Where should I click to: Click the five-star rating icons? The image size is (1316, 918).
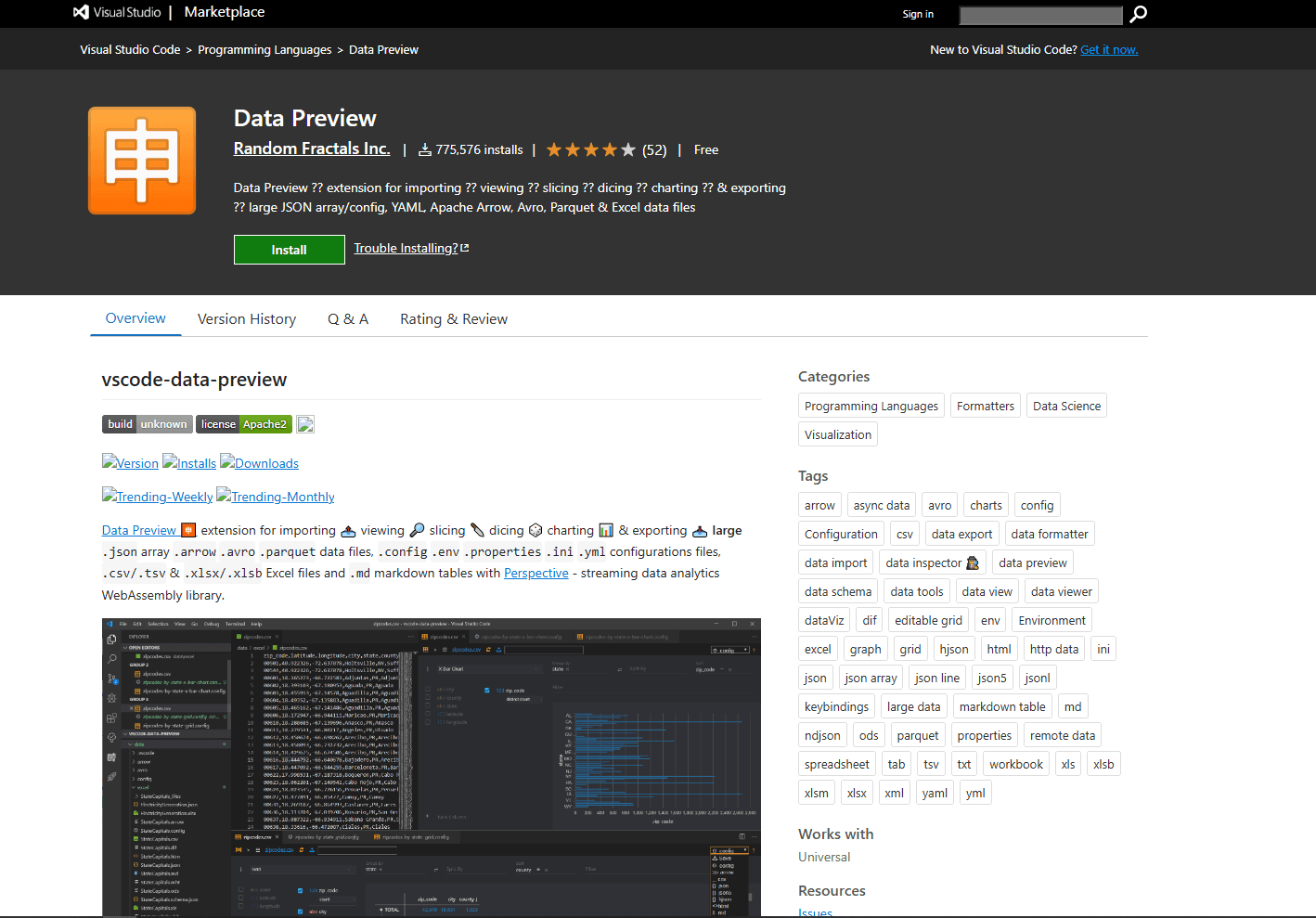[x=591, y=149]
